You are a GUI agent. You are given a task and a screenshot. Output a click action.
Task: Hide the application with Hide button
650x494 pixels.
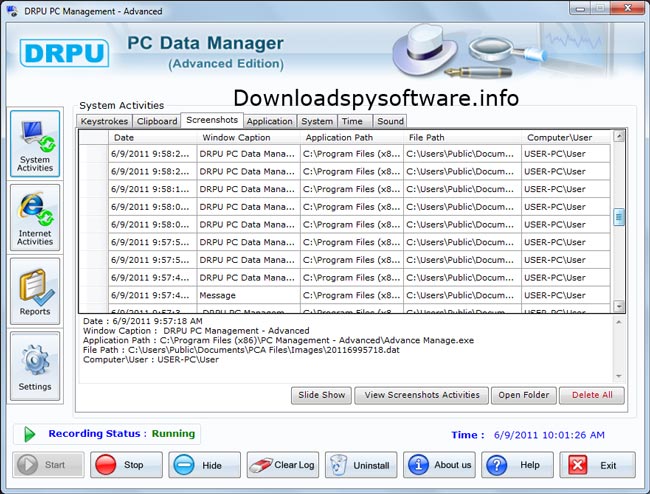[x=204, y=465]
